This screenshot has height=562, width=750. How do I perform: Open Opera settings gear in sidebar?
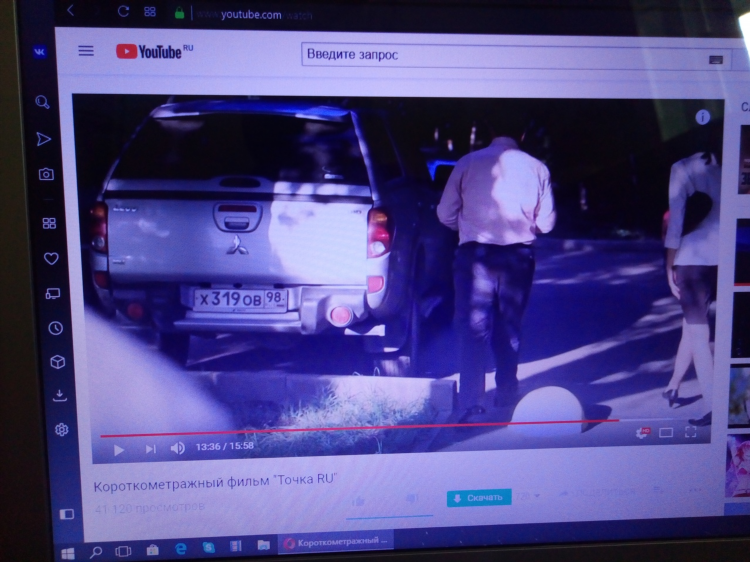coord(61,430)
